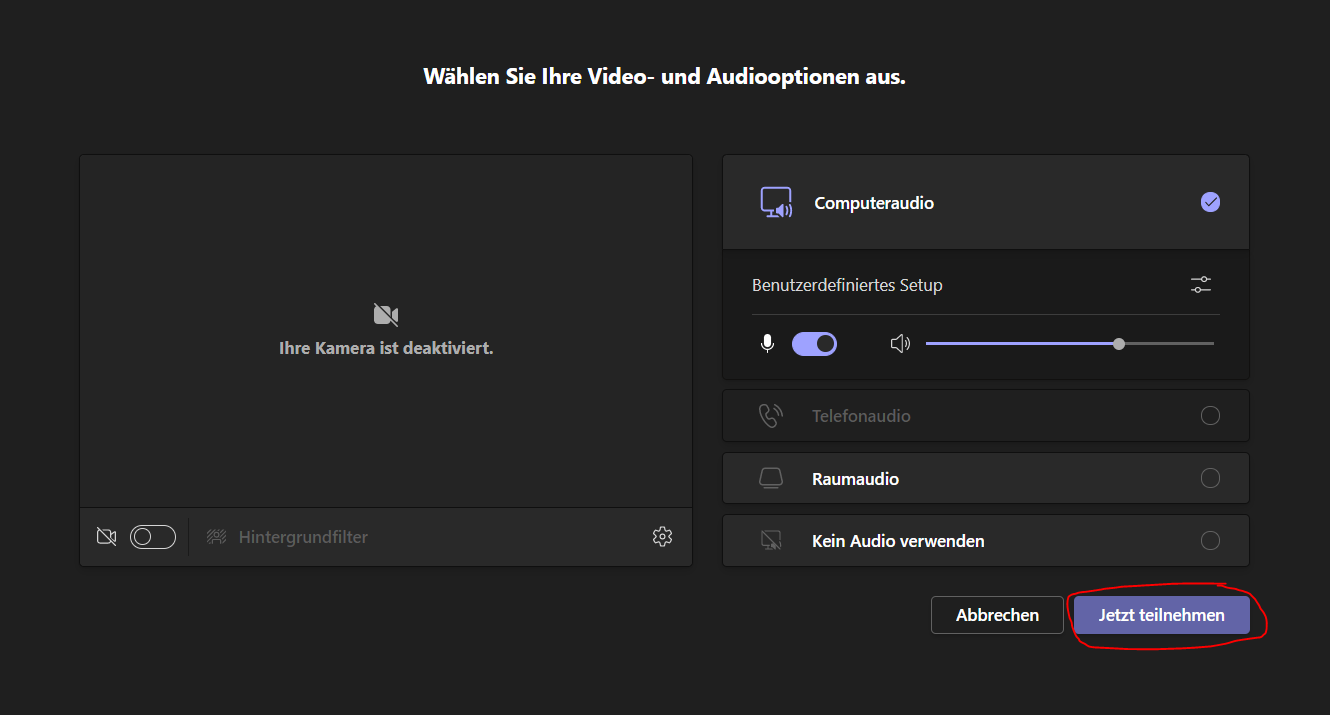Turn on the camera toggle switch

click(x=153, y=537)
